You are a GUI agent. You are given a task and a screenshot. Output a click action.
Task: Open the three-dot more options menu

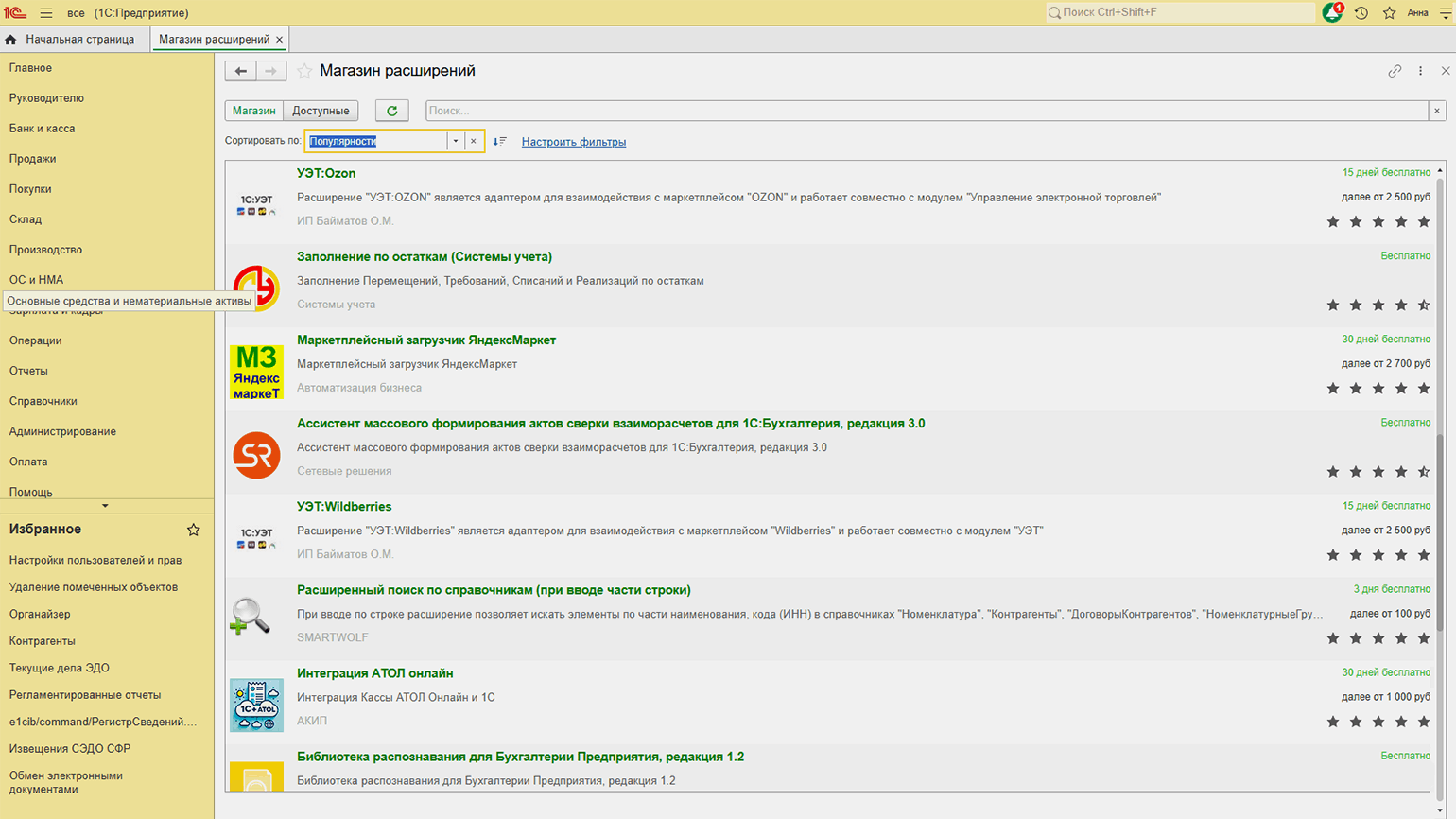pos(1420,71)
